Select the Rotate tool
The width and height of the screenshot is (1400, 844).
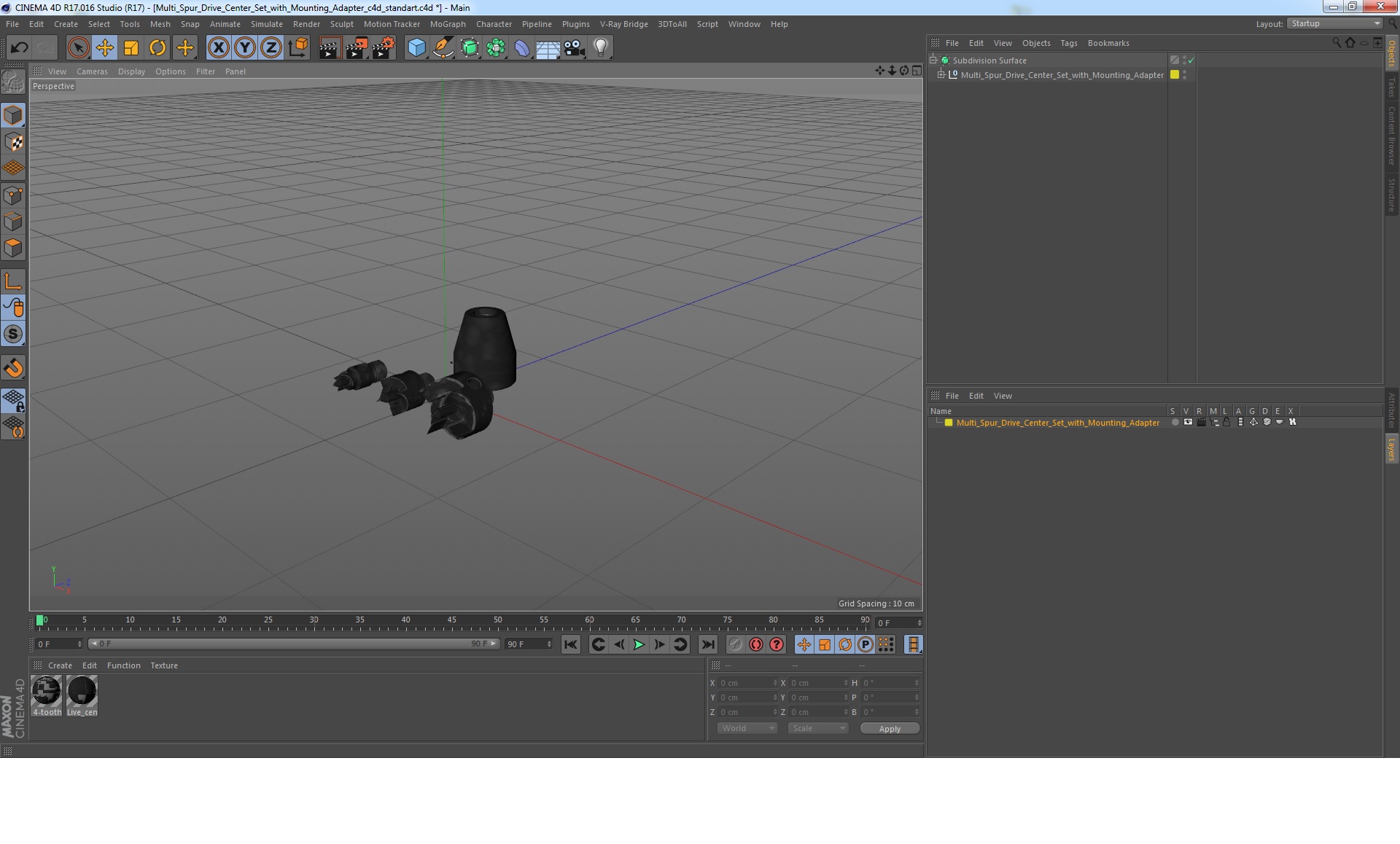(157, 48)
